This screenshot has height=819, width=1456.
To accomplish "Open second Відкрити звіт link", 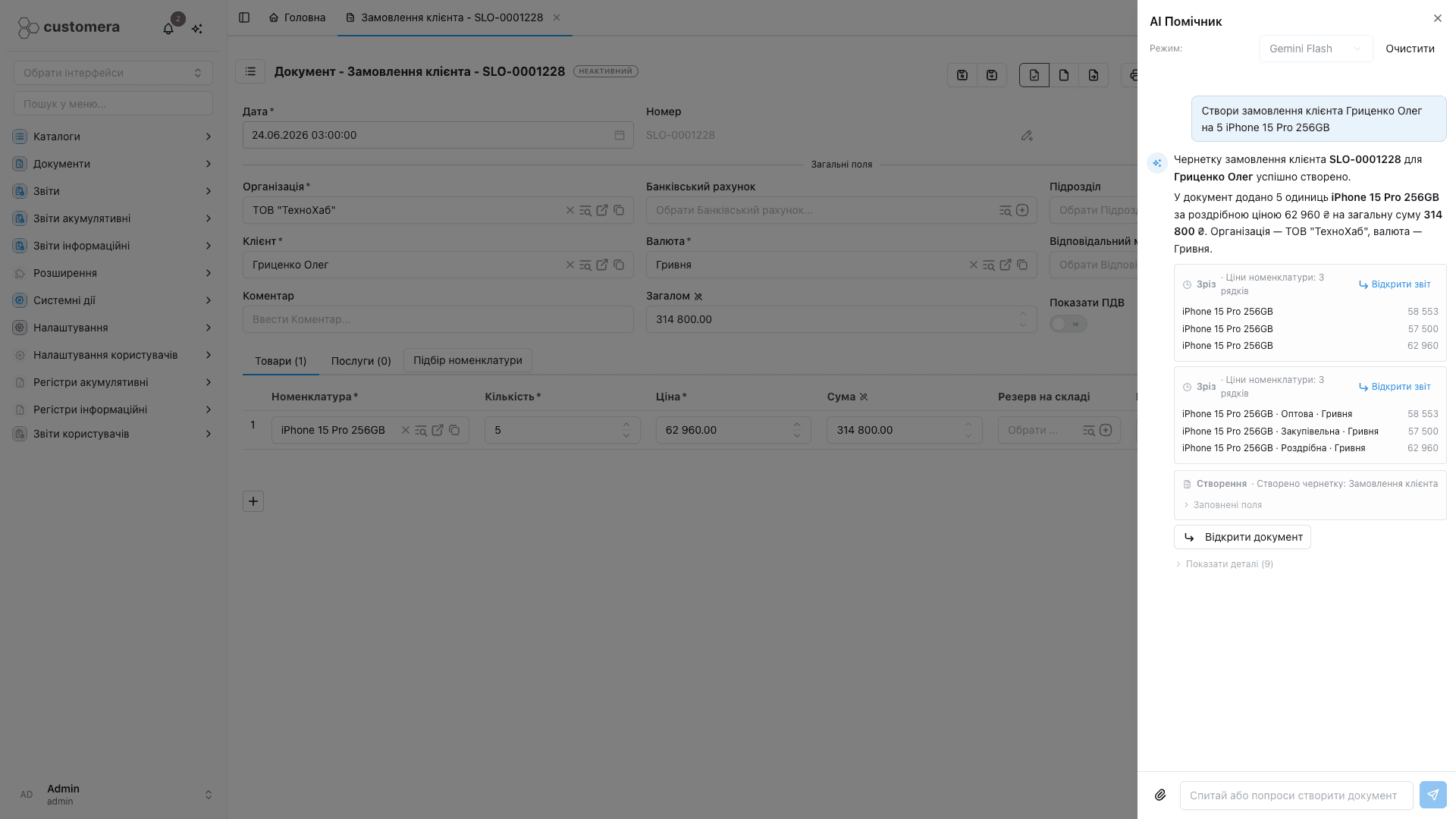I will [x=1395, y=387].
